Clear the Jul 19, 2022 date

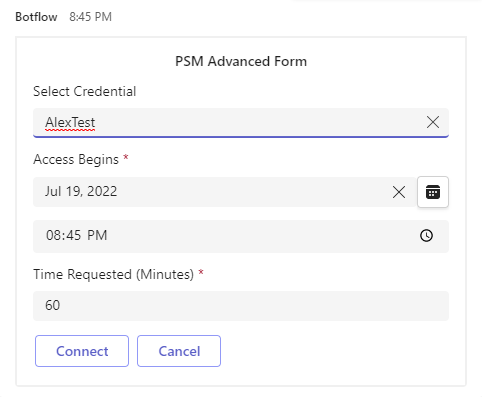[399, 192]
